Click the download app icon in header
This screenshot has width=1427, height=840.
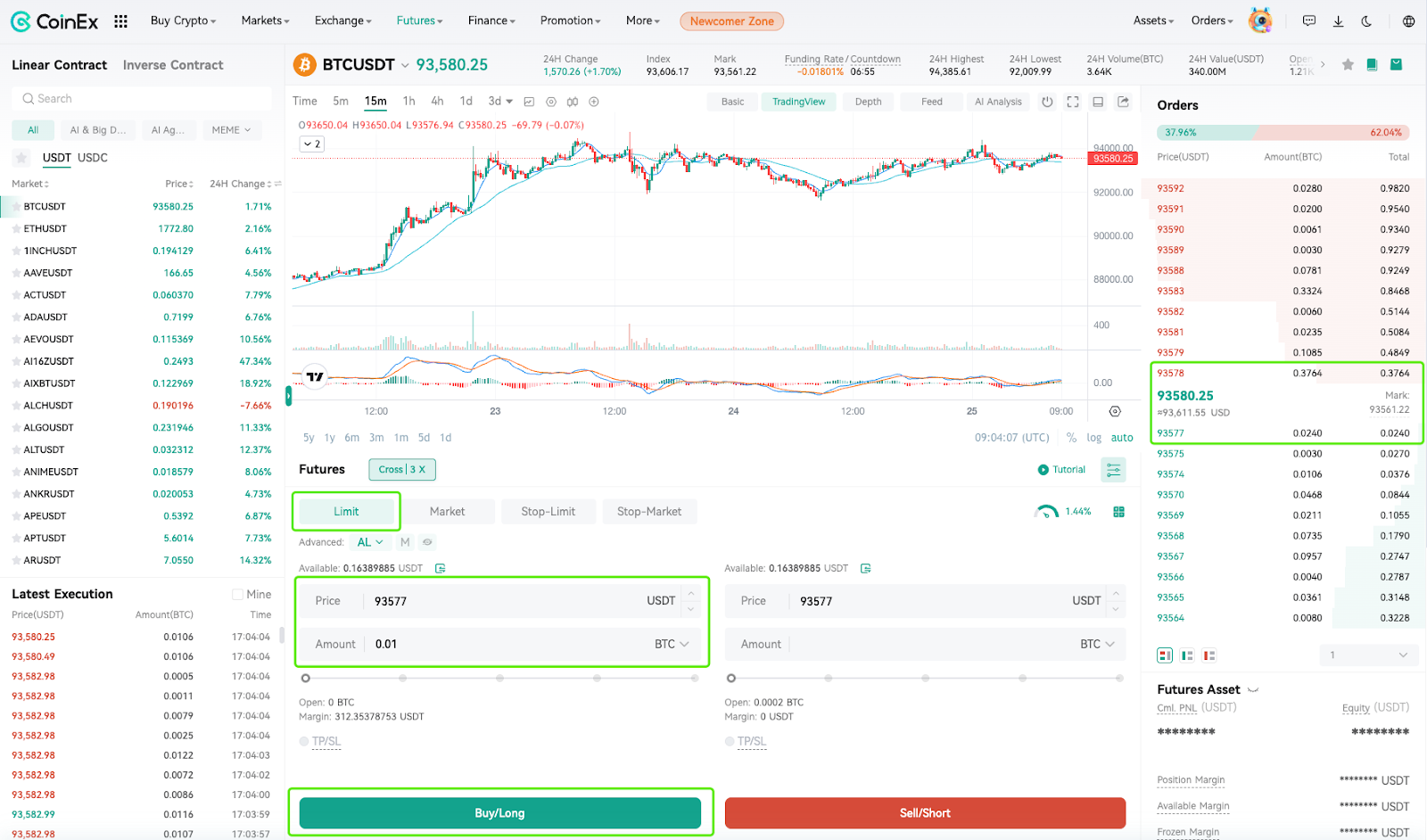1338,21
